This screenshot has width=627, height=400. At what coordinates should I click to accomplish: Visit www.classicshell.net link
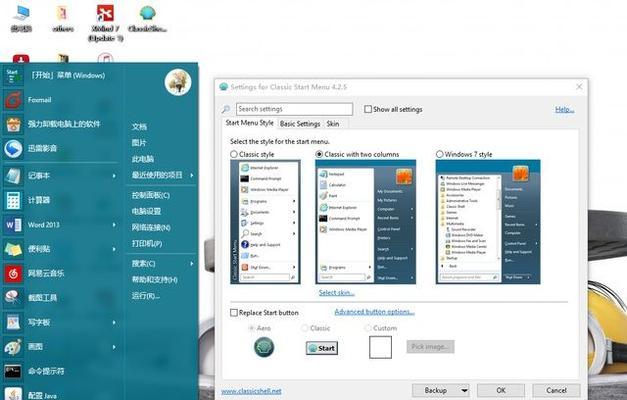pyautogui.click(x=252, y=391)
